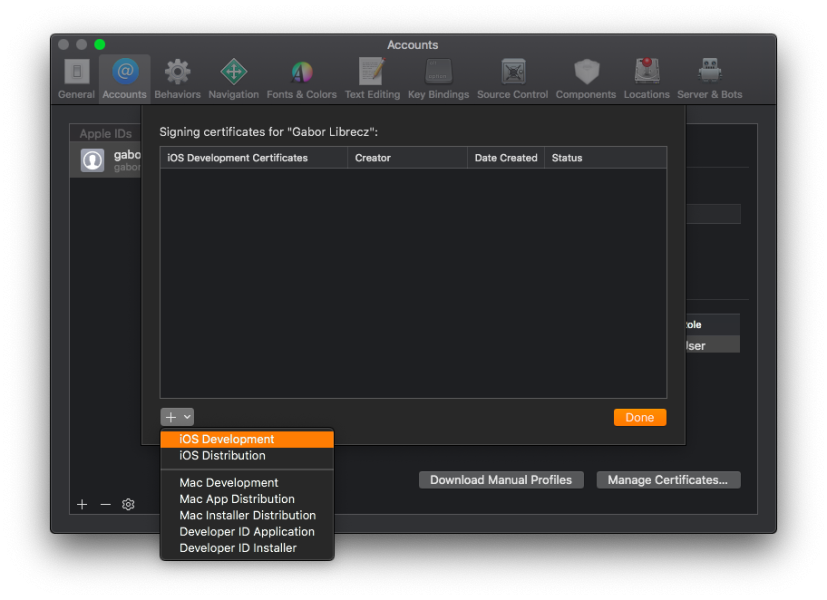Open the account actions gear menu

click(128, 505)
